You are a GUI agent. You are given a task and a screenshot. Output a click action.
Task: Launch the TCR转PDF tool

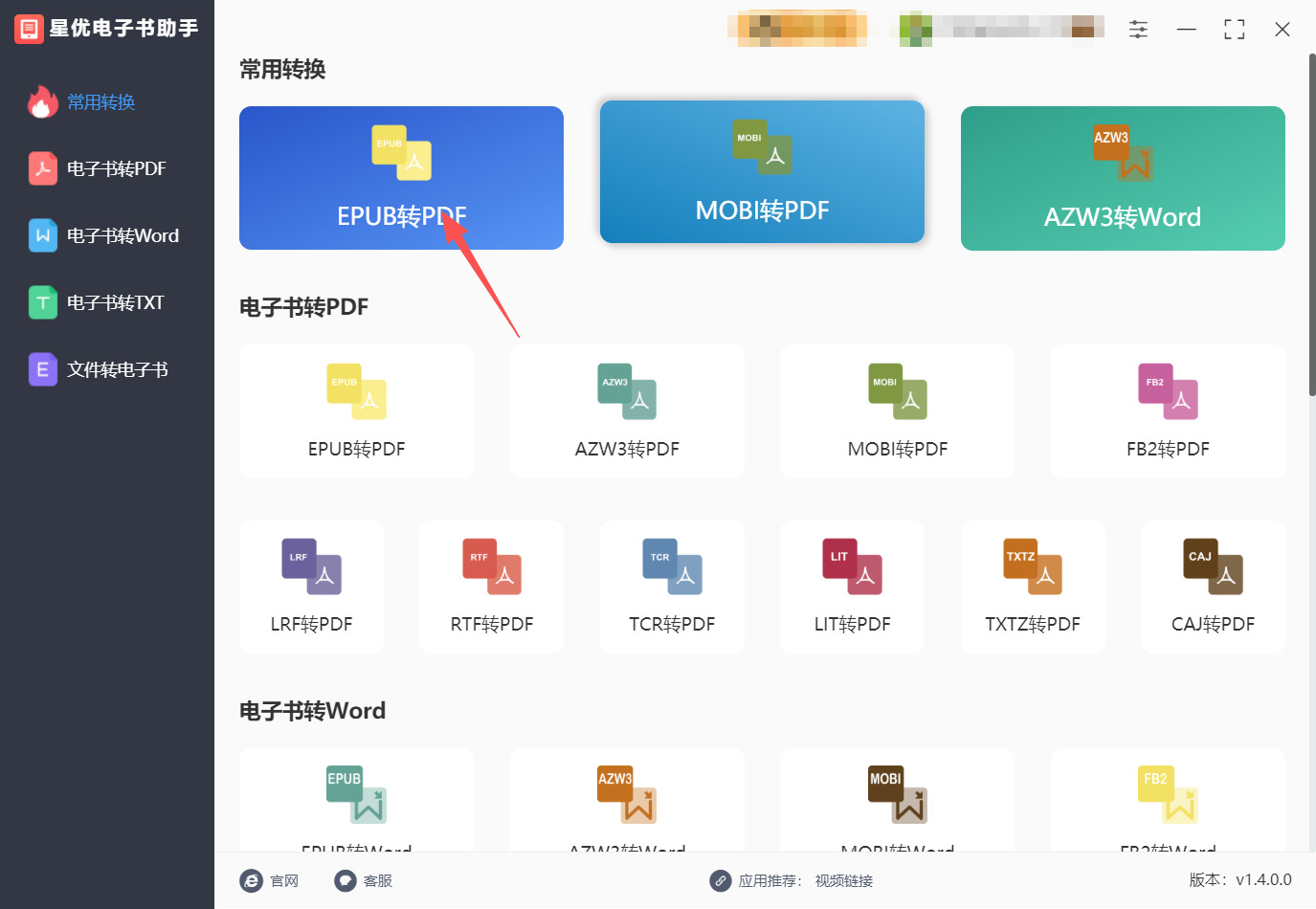pos(672,587)
